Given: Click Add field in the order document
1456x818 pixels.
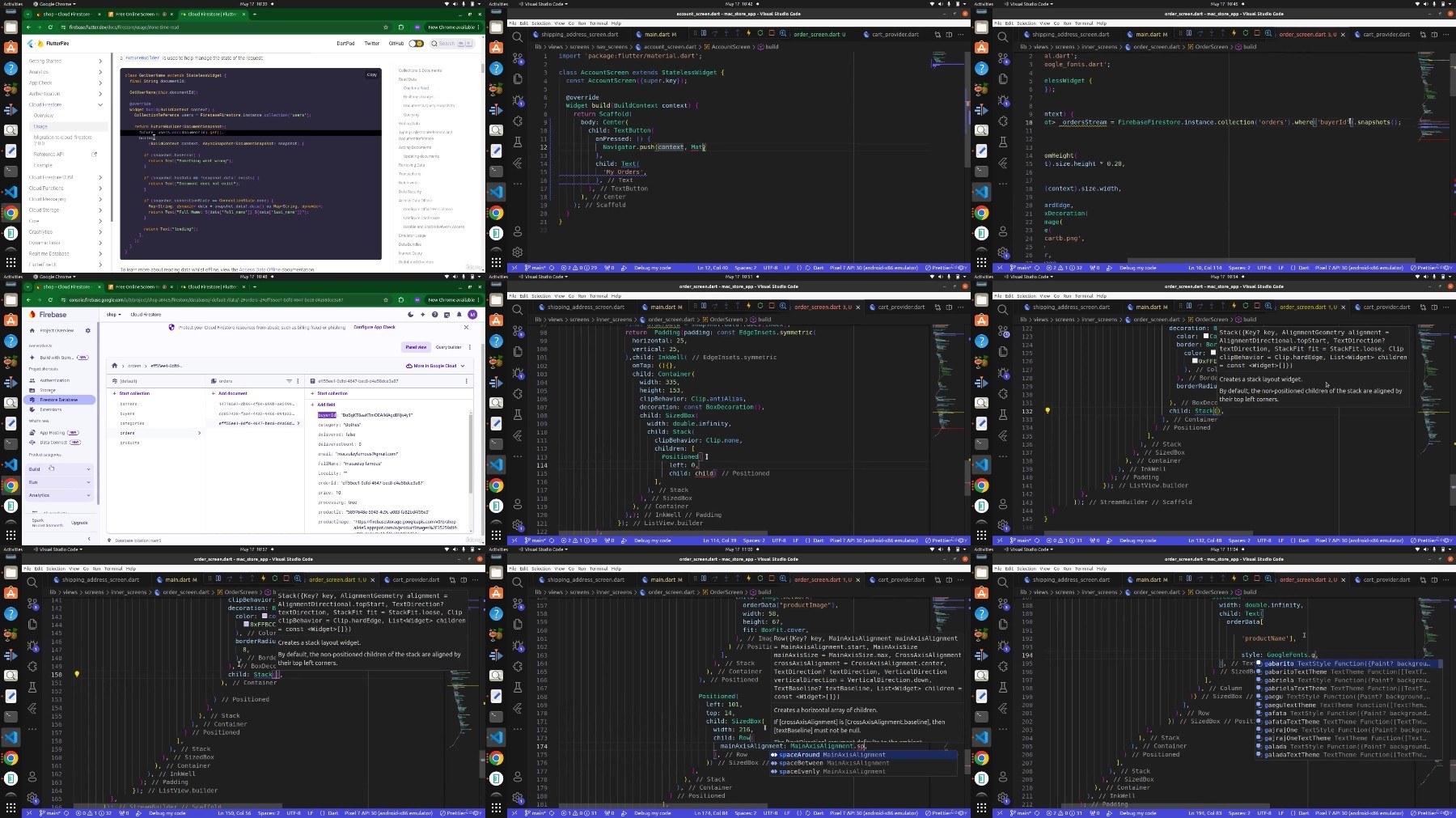Looking at the screenshot, I should [324, 405].
